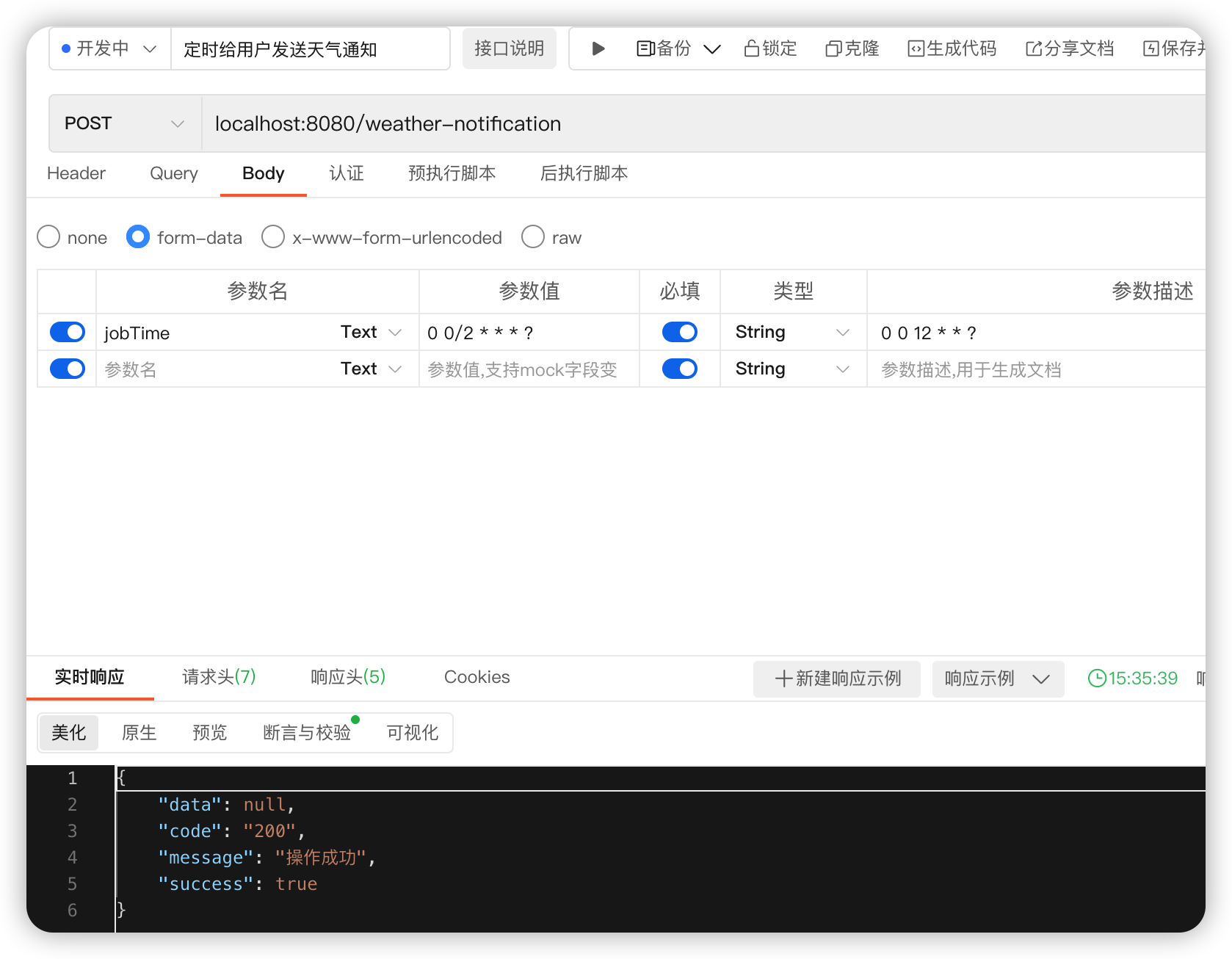Open the 响应示例 dropdown
Screen dimensions: 1232x959
coord(998,678)
